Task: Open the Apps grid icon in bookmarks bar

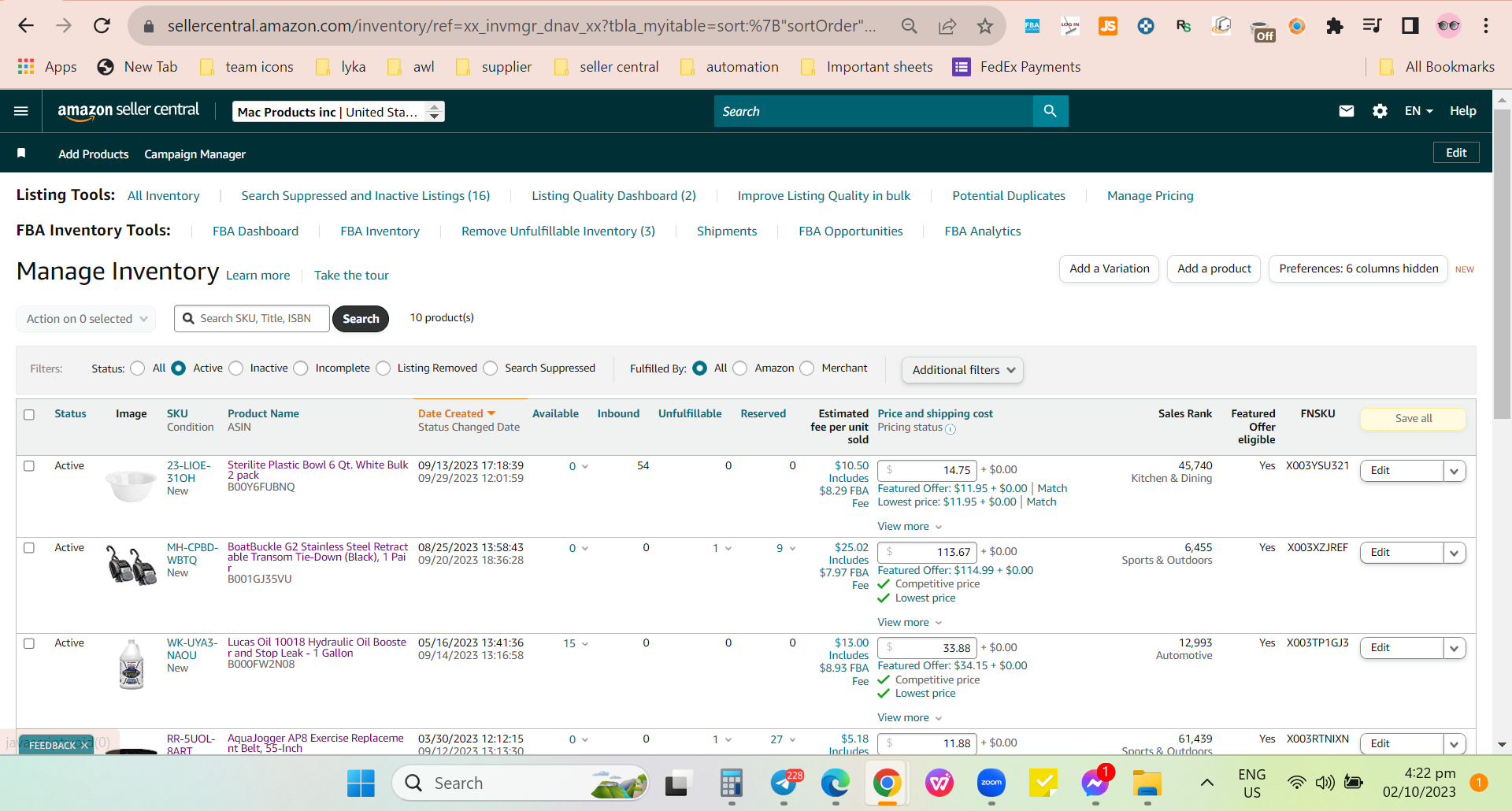Action: (x=26, y=67)
